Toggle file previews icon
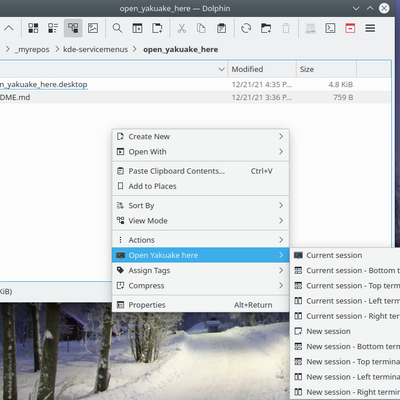Image resolution: width=400 pixels, height=400 pixels. (93, 28)
